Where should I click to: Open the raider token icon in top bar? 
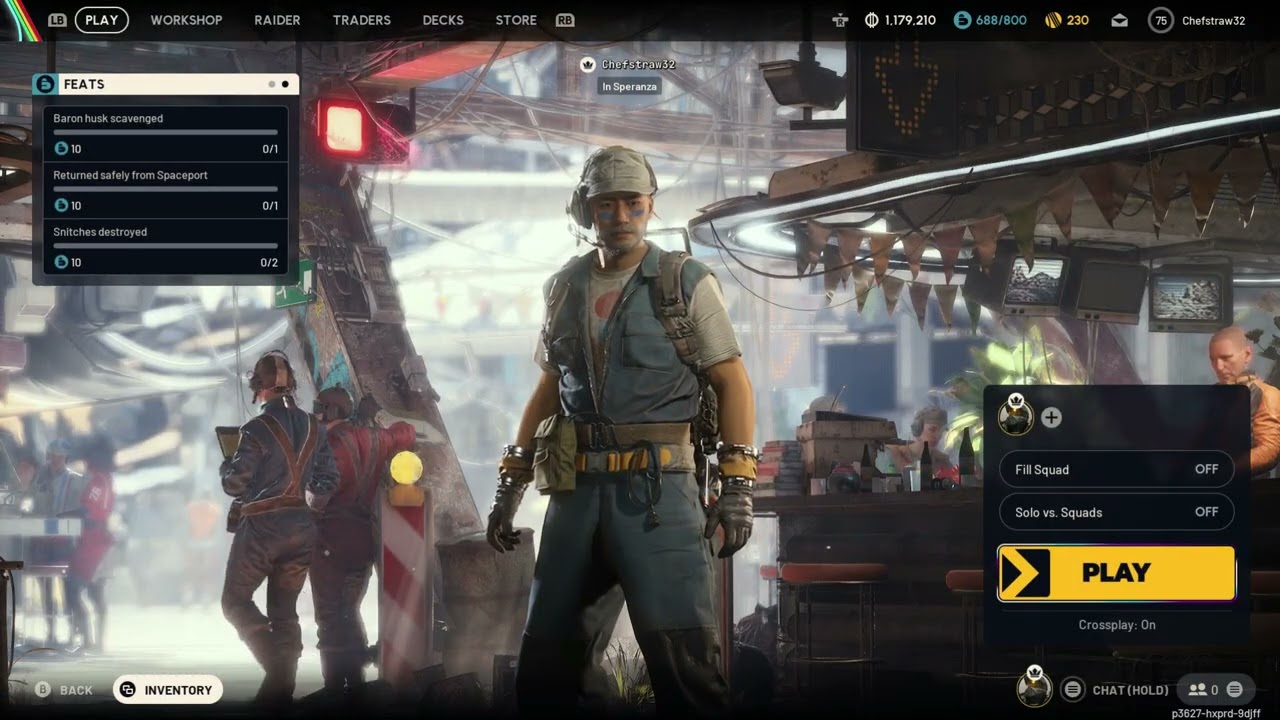click(840, 20)
